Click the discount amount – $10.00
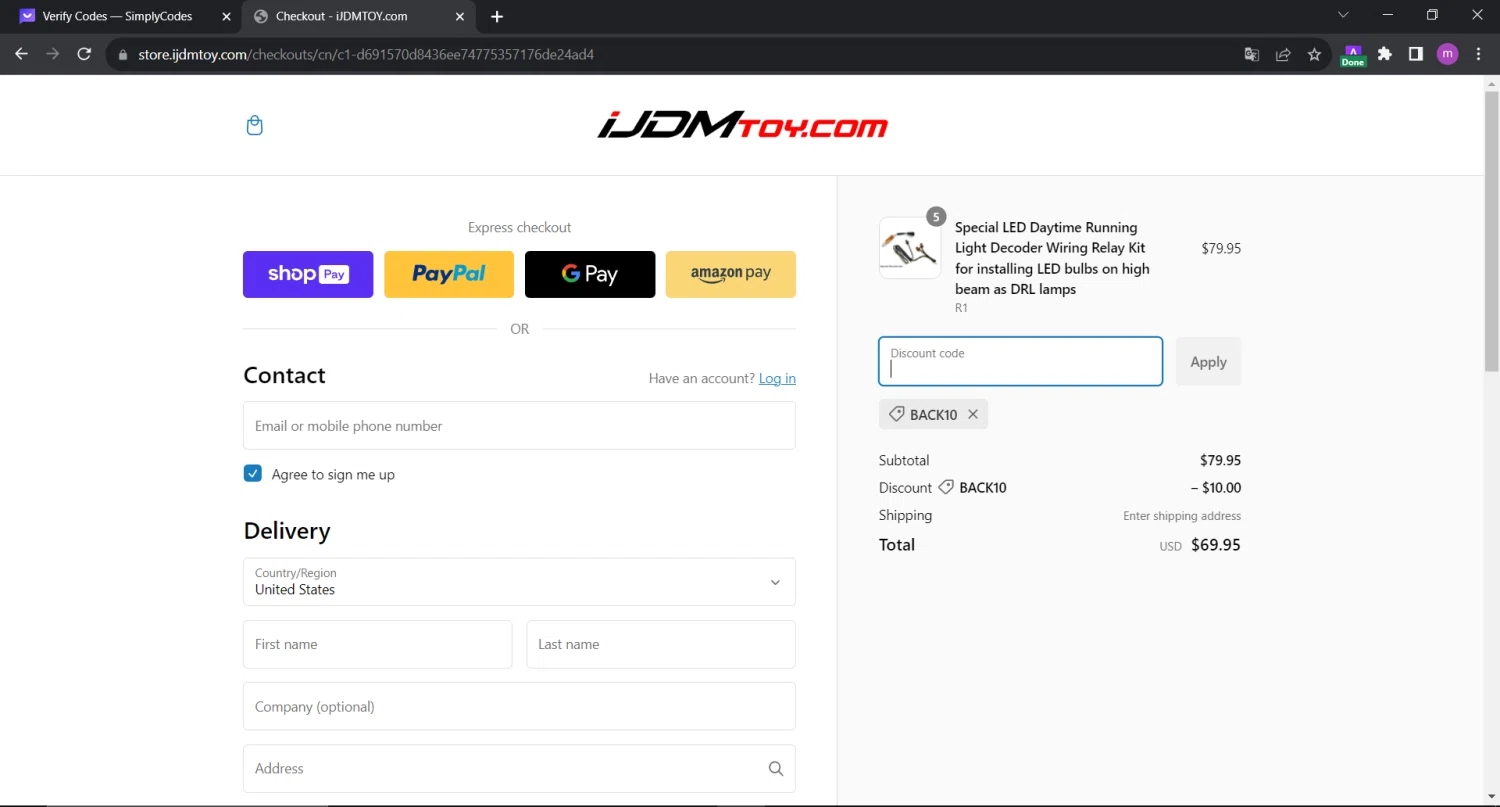This screenshot has width=1500, height=807. click(x=1216, y=488)
